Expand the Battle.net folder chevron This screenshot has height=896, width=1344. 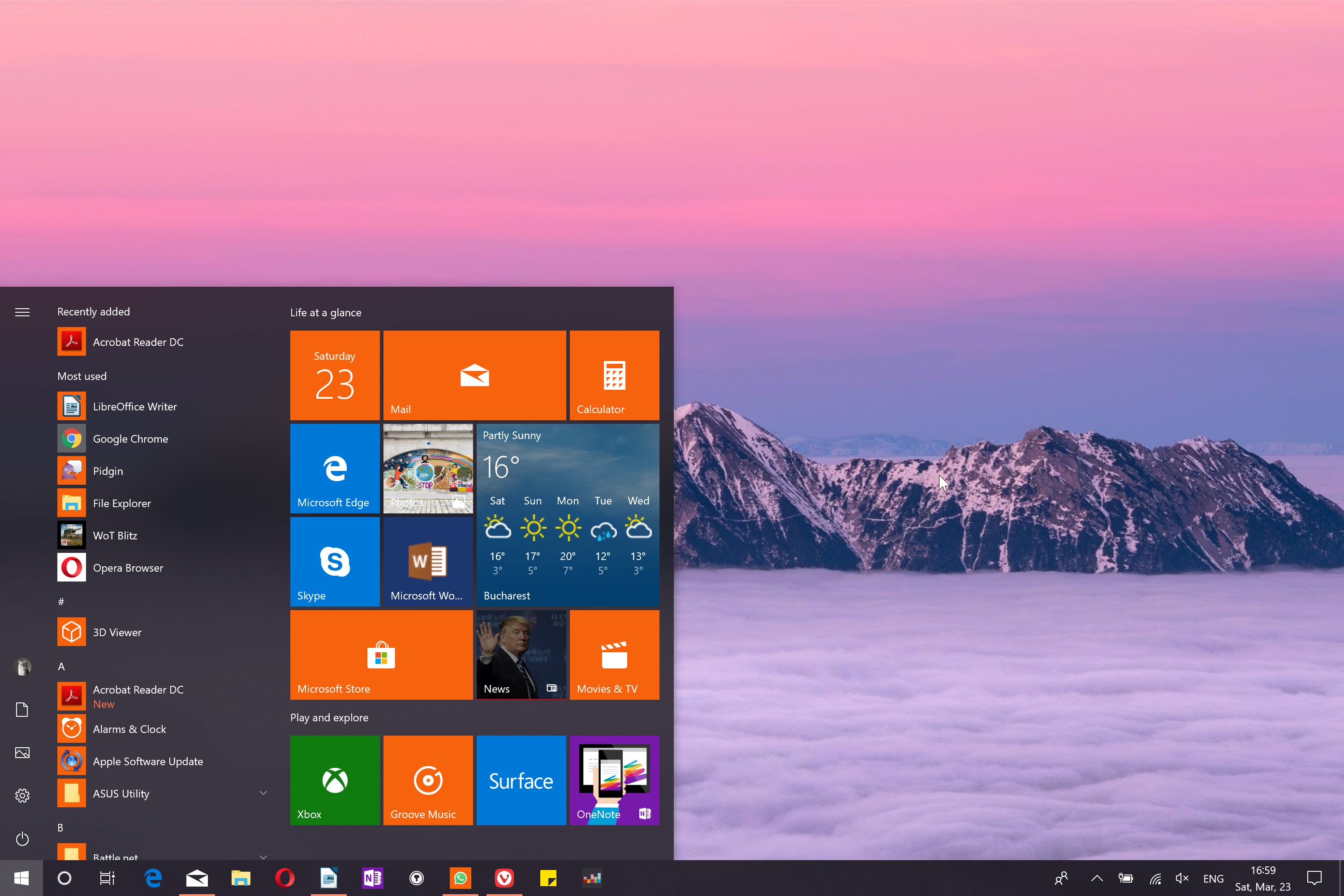263,856
